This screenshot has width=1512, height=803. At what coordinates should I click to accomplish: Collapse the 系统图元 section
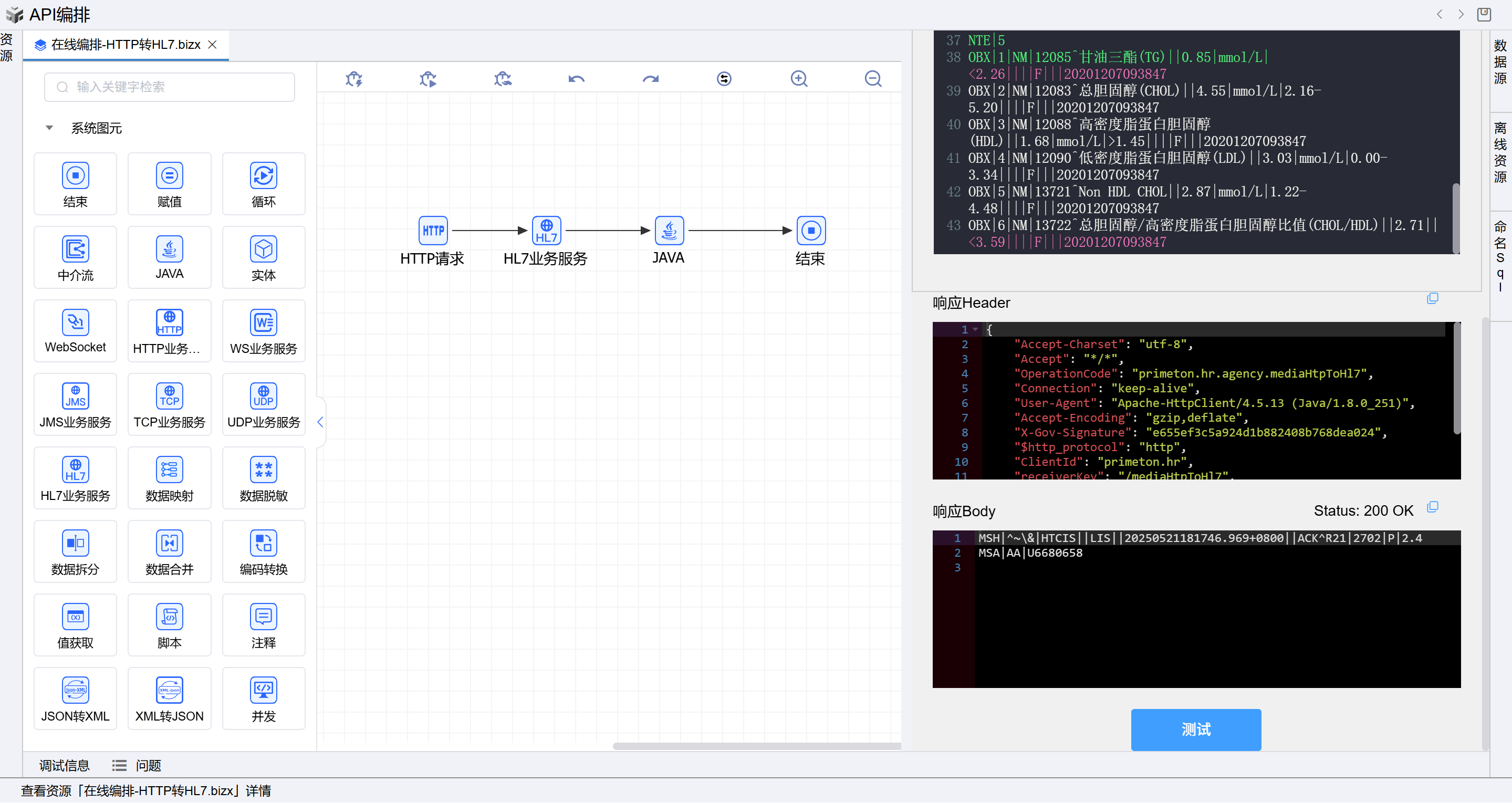pyautogui.click(x=49, y=128)
